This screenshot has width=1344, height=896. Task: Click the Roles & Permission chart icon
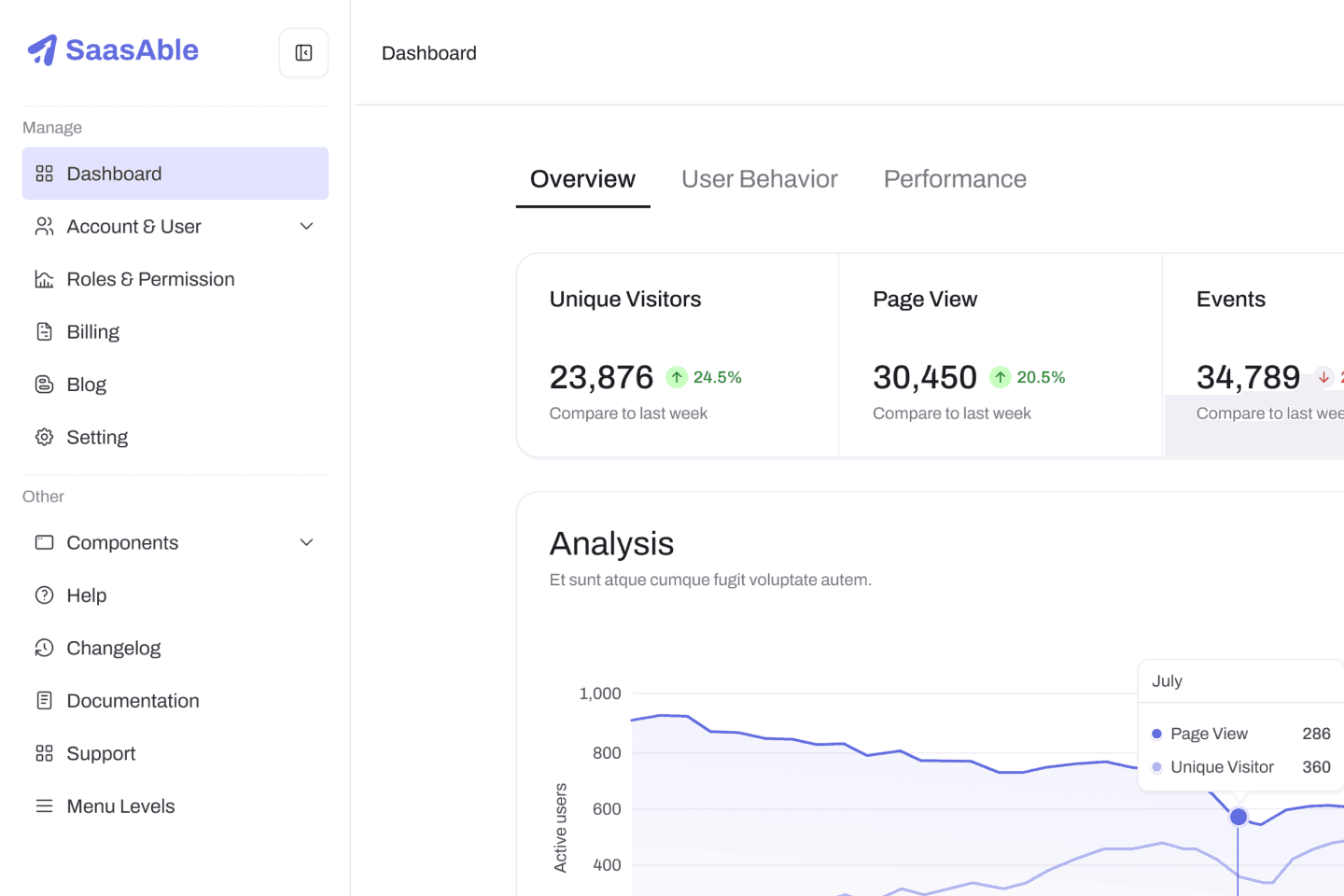click(x=44, y=279)
